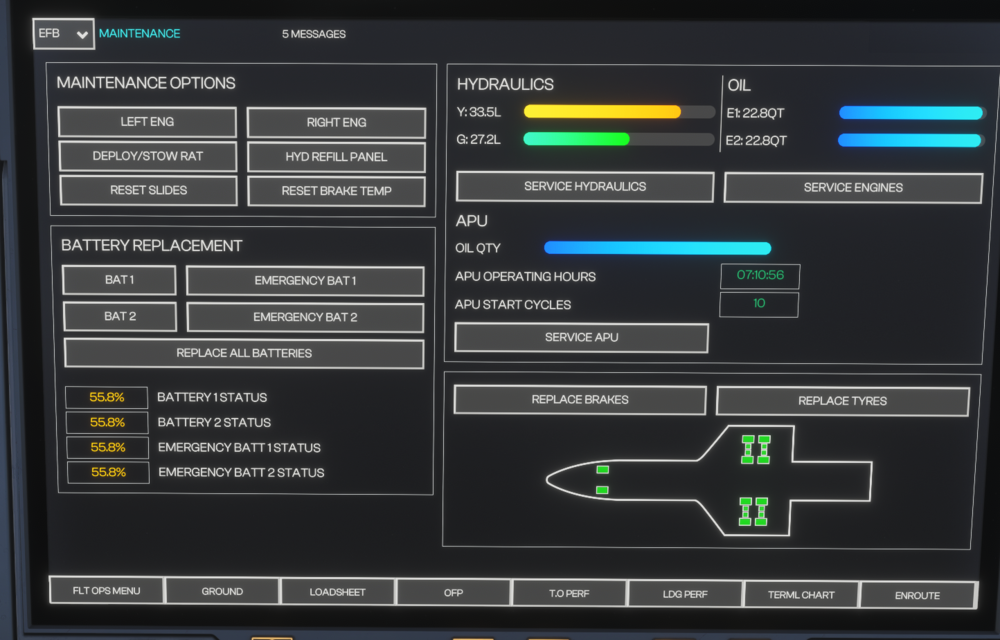
Task: Open the HYD REFILL PANEL
Action: pyautogui.click(x=336, y=157)
